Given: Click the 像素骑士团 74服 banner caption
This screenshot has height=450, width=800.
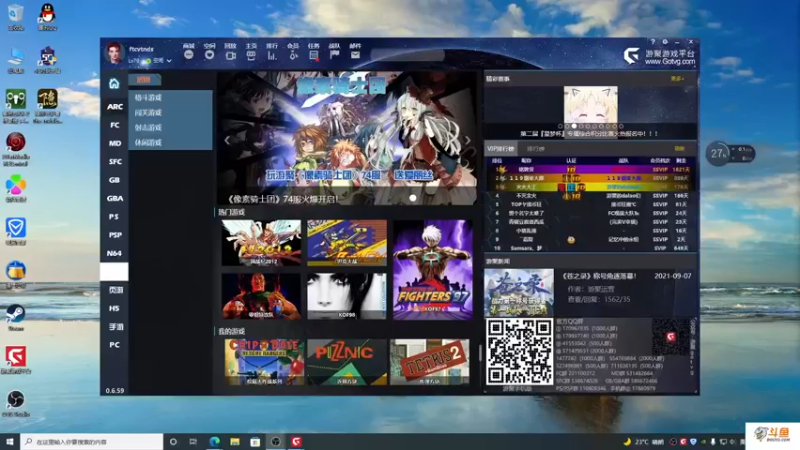Looking at the screenshot, I should point(283,198).
